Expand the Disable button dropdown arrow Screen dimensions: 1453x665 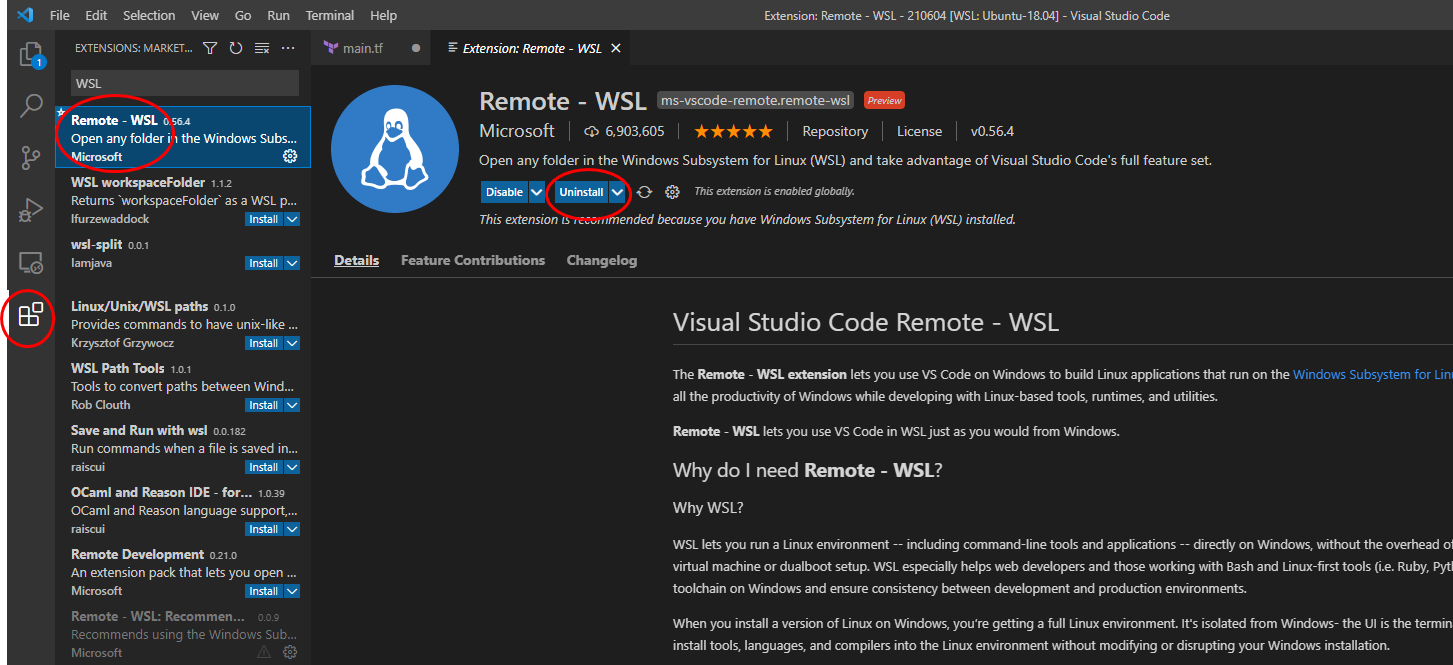[x=537, y=192]
